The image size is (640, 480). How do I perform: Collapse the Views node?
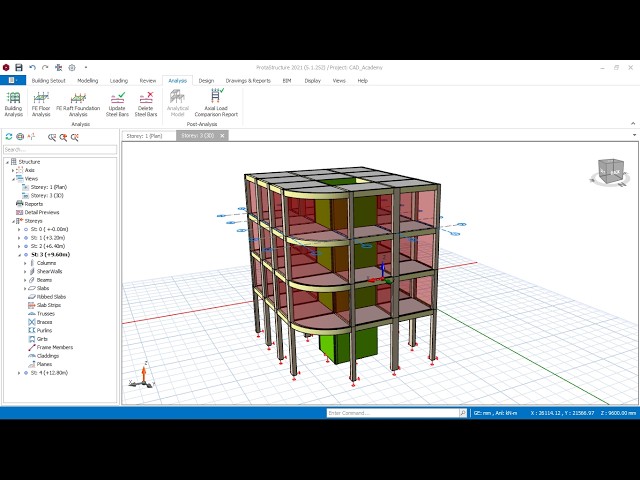pyautogui.click(x=13, y=179)
